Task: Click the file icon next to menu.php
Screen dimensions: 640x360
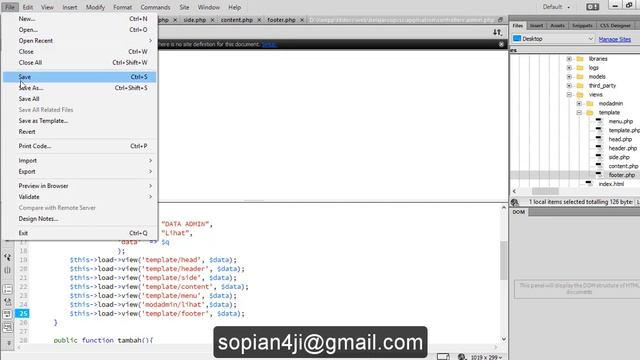Action: pos(599,121)
